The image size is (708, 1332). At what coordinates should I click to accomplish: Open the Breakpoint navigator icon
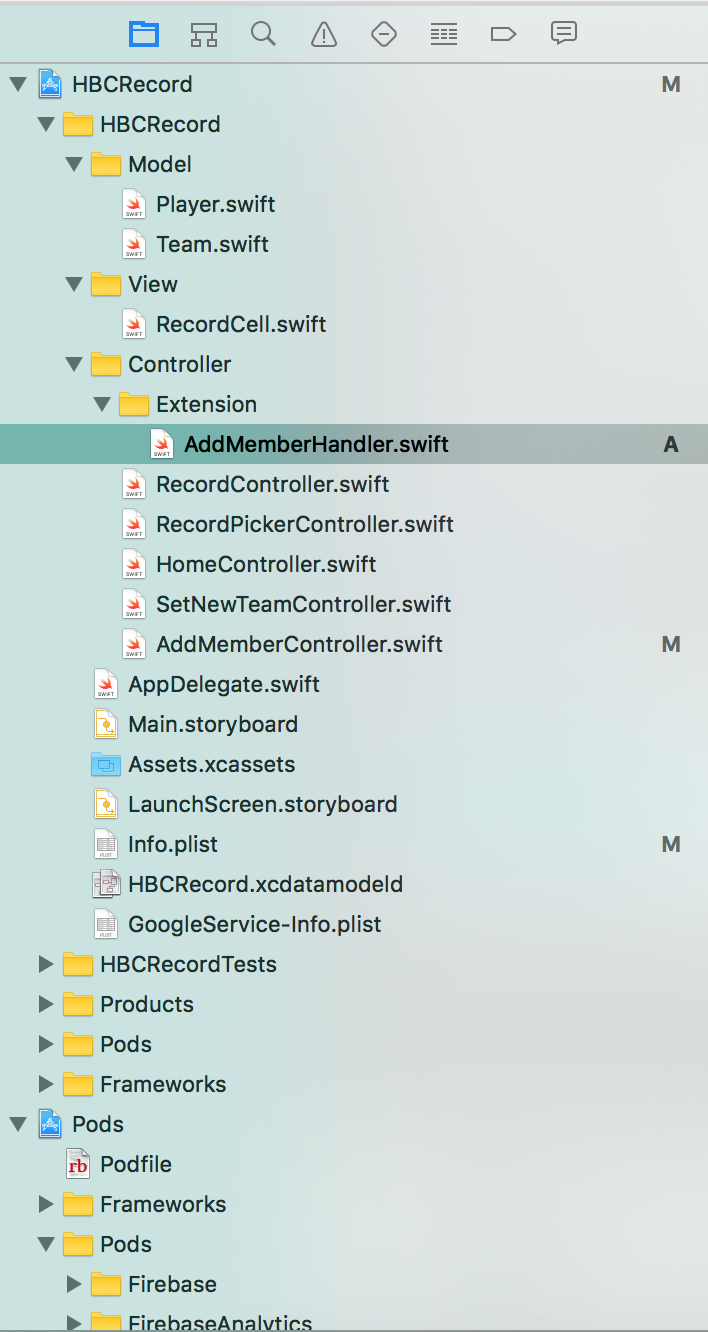click(503, 34)
